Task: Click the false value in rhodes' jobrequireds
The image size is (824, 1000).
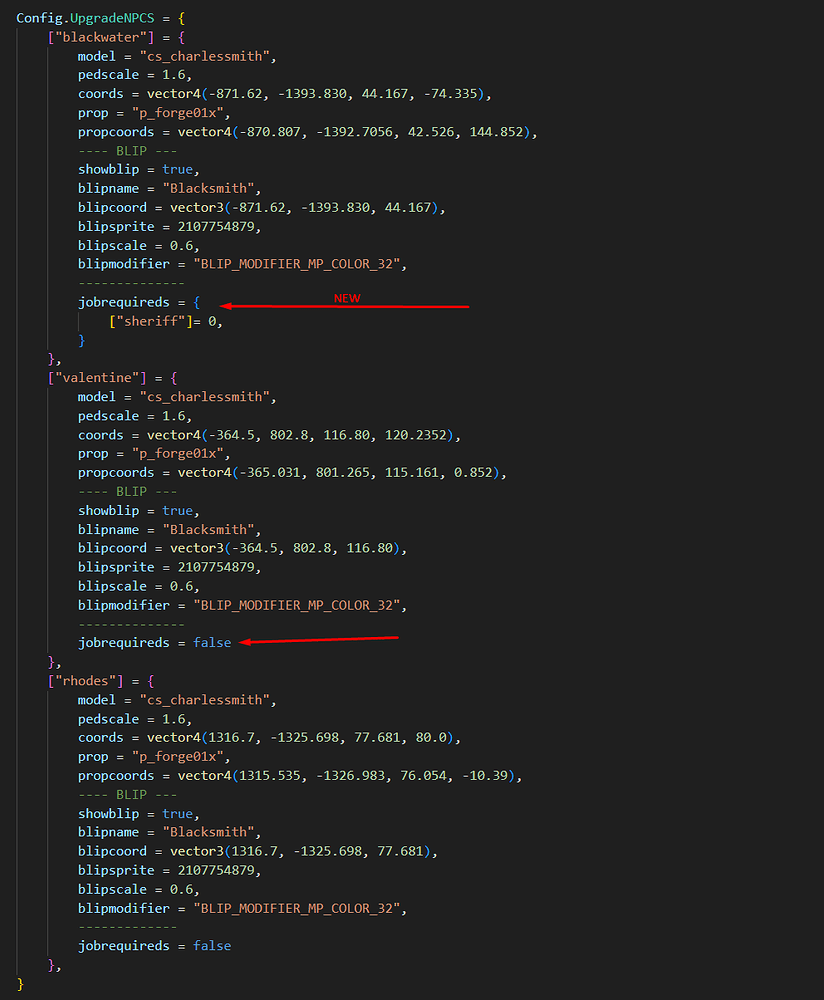Action: click(212, 946)
